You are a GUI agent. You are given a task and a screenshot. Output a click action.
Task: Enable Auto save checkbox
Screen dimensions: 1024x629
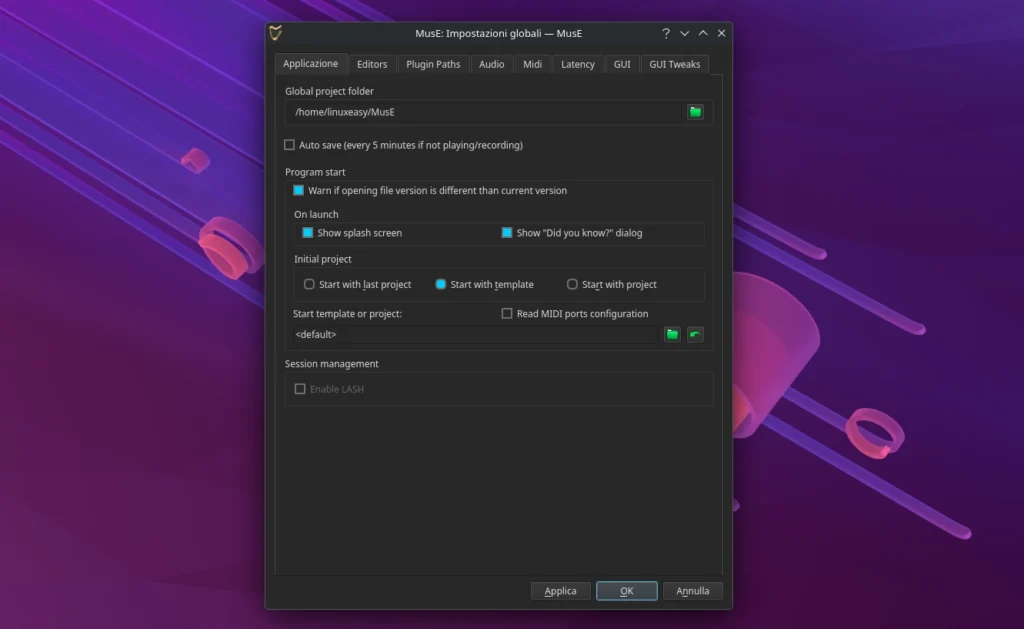[290, 145]
